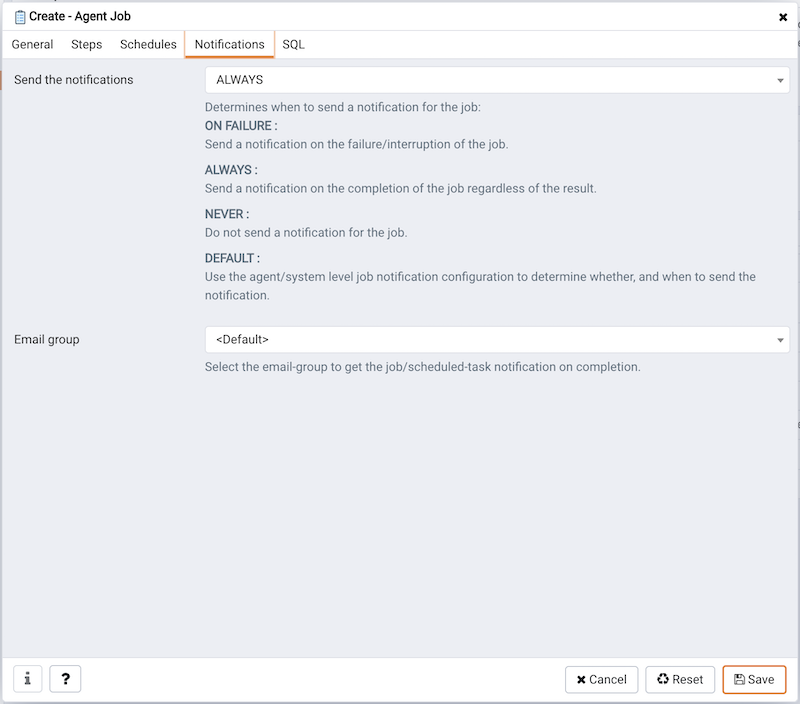Click the clipboard icon beside Create - Agent Job
This screenshot has height=704, width=800.
click(20, 17)
